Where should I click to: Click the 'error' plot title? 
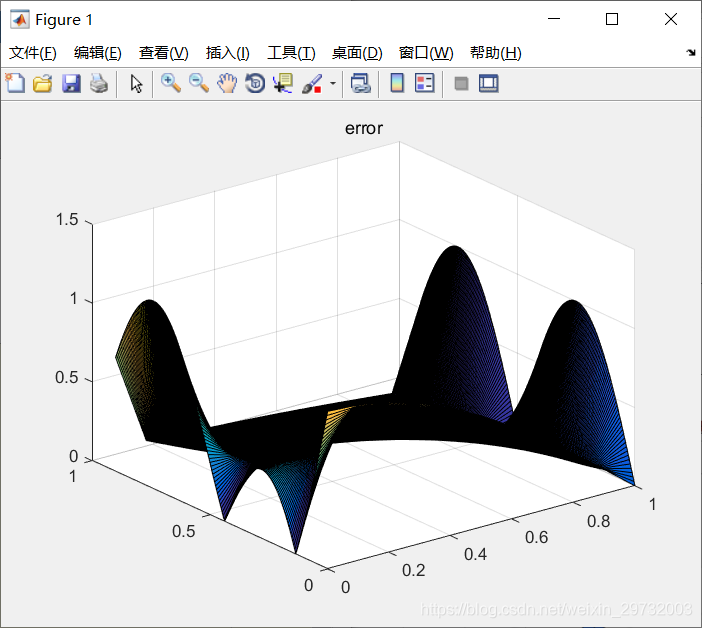click(x=364, y=128)
